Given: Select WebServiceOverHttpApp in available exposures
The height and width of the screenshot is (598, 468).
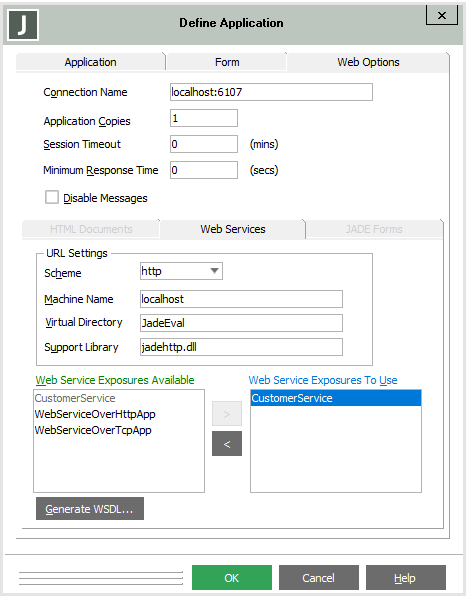Looking at the screenshot, I should pos(95,414).
